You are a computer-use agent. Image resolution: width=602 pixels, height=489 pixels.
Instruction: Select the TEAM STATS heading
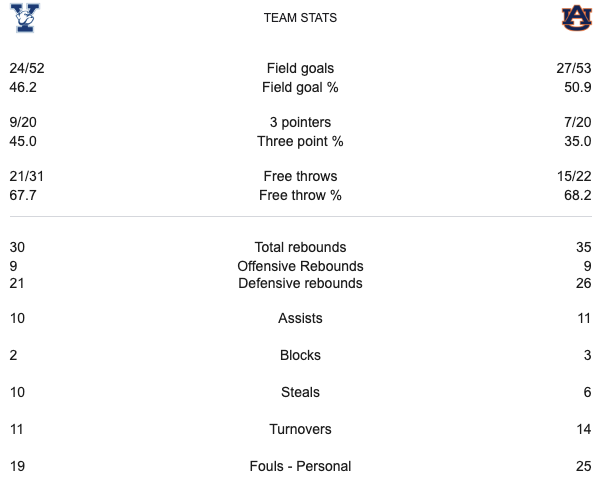[300, 18]
